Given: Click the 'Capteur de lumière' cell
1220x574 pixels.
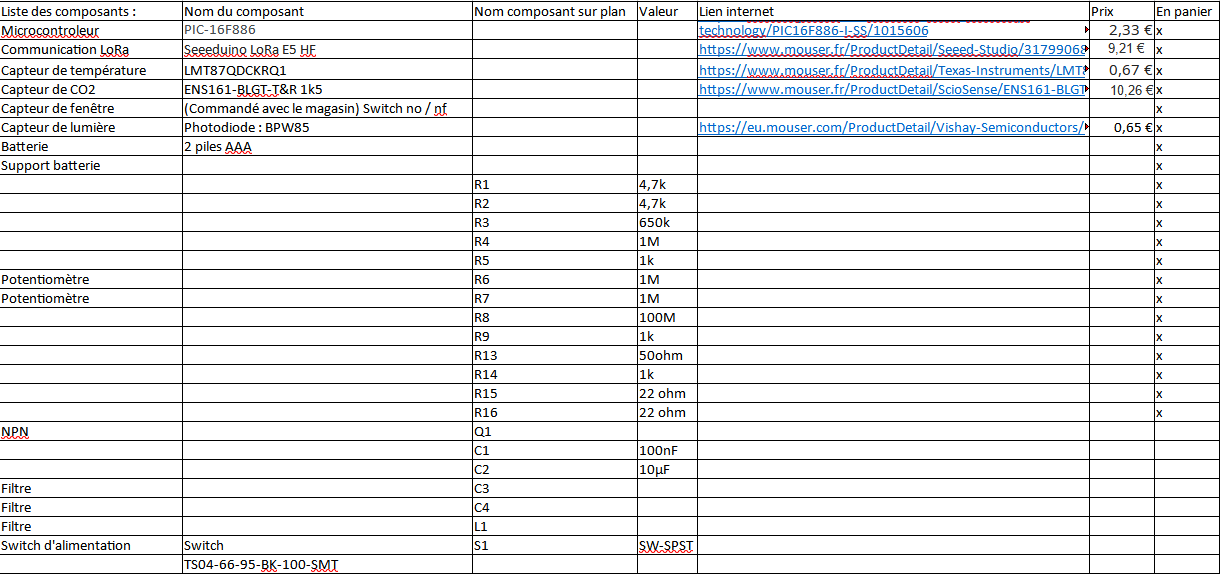Looking at the screenshot, I should [x=91, y=127].
